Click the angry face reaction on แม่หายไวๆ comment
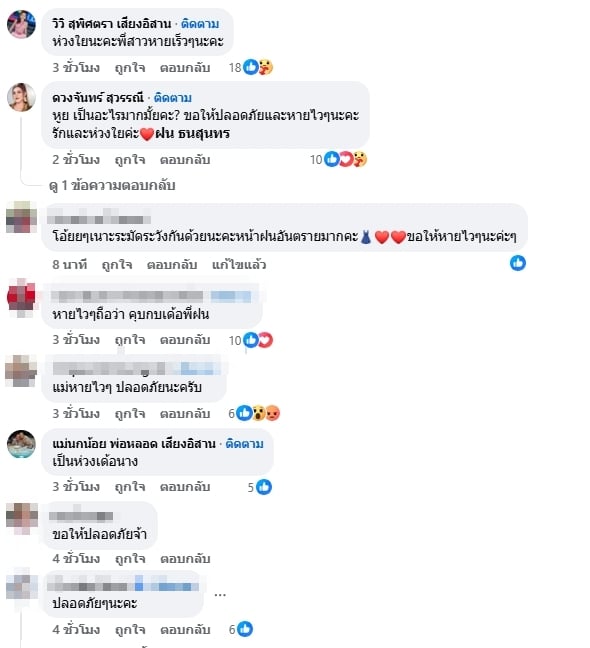 point(273,413)
